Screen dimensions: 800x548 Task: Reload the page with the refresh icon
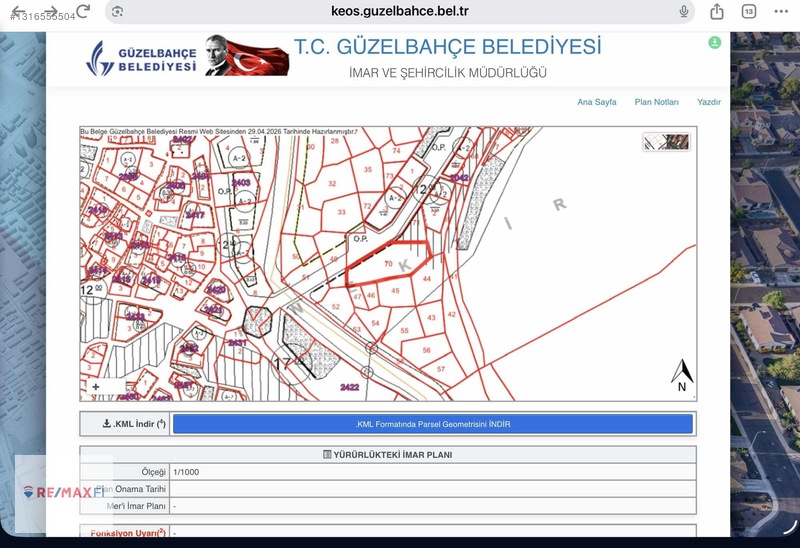click(x=83, y=11)
